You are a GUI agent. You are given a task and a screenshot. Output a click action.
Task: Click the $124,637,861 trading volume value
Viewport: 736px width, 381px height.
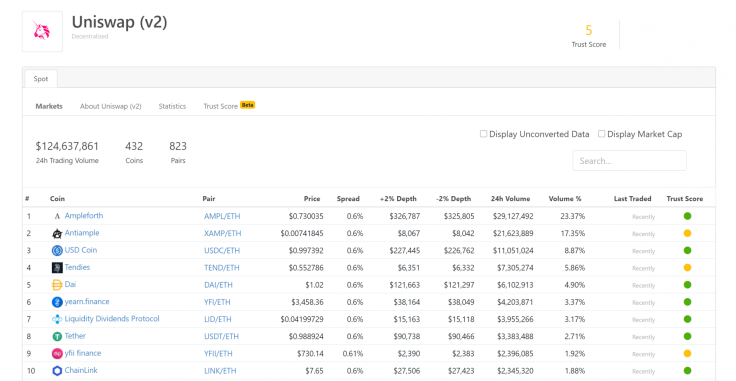(x=67, y=146)
